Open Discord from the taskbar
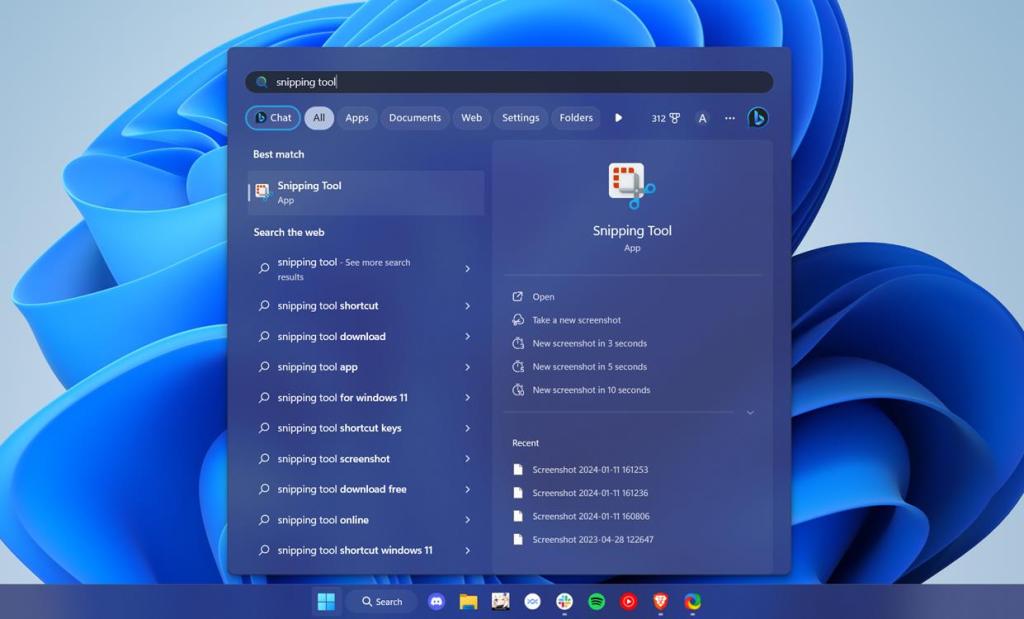 [435, 601]
